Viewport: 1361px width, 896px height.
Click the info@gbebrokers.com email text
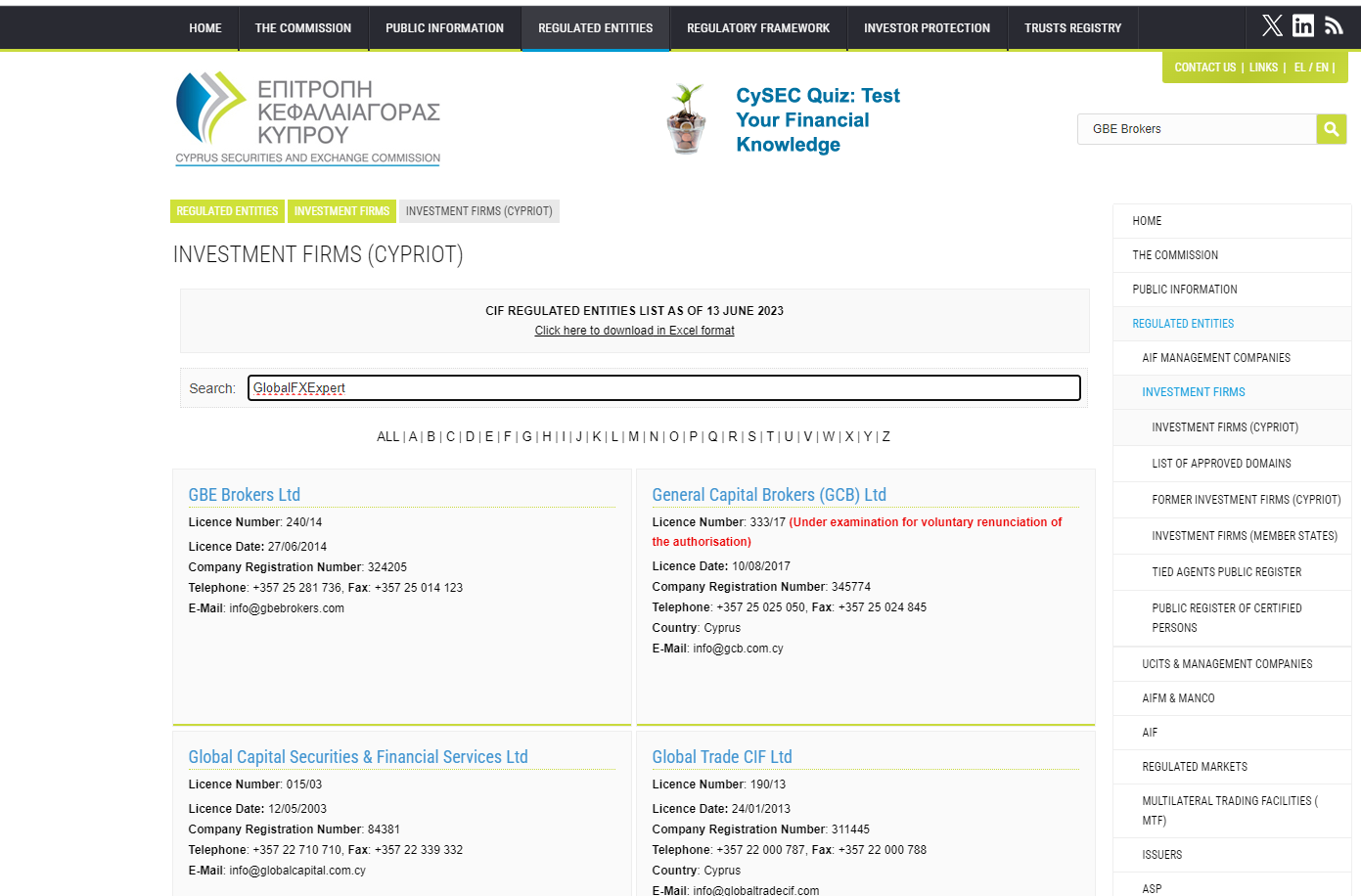(287, 608)
